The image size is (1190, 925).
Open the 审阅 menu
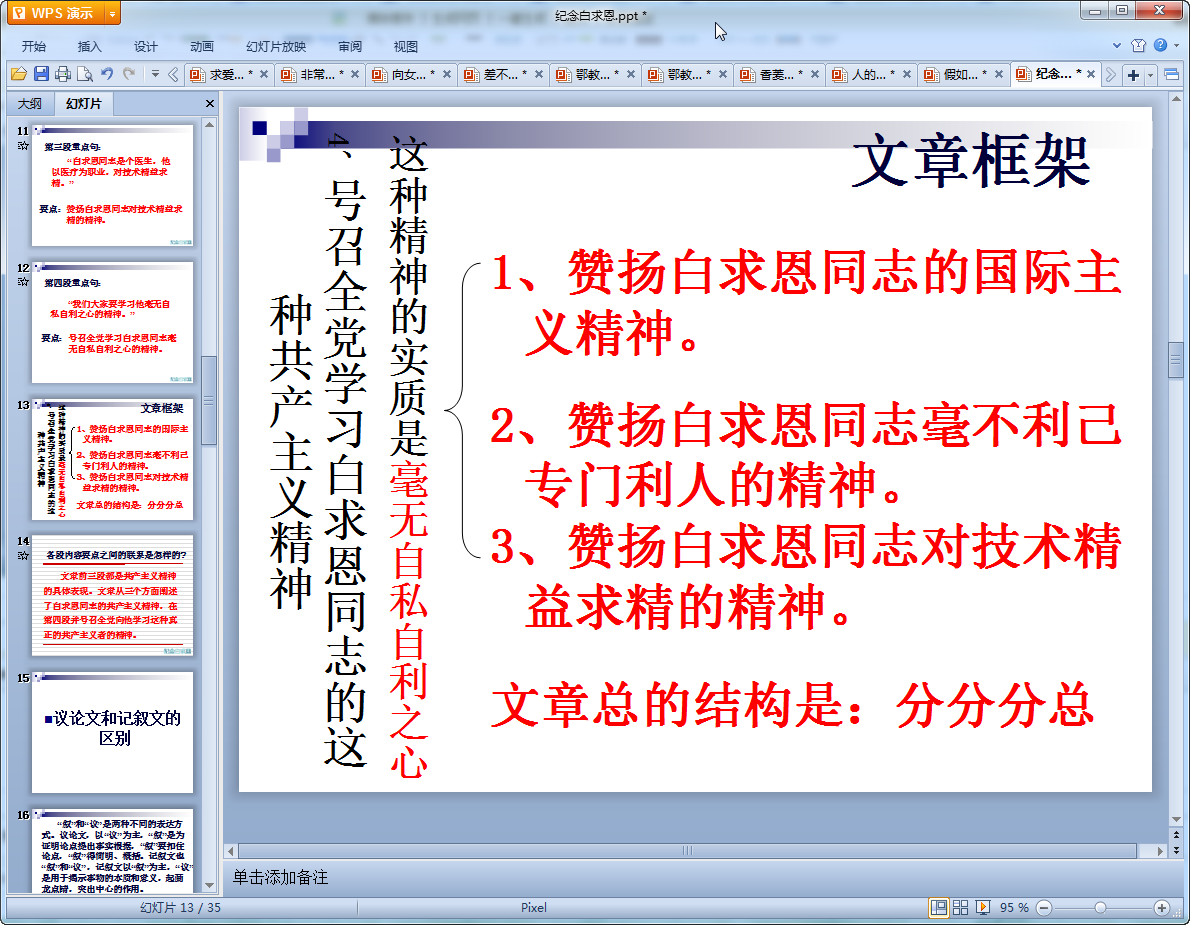(350, 46)
